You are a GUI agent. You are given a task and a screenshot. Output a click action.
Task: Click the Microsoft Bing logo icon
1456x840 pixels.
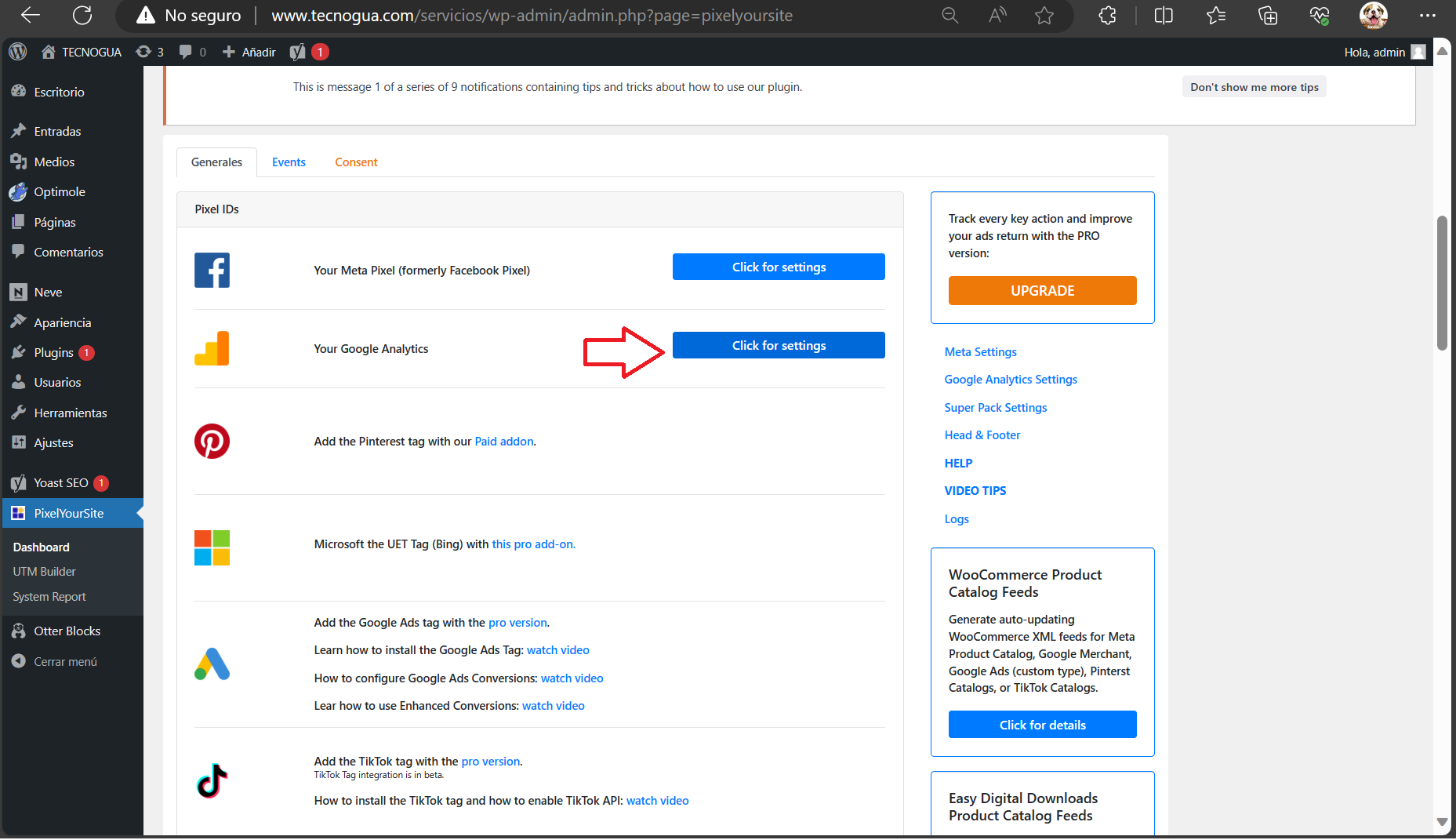click(212, 547)
